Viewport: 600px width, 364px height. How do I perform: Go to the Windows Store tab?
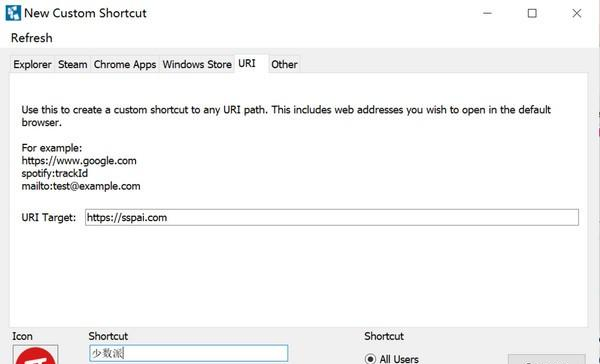pyautogui.click(x=197, y=64)
